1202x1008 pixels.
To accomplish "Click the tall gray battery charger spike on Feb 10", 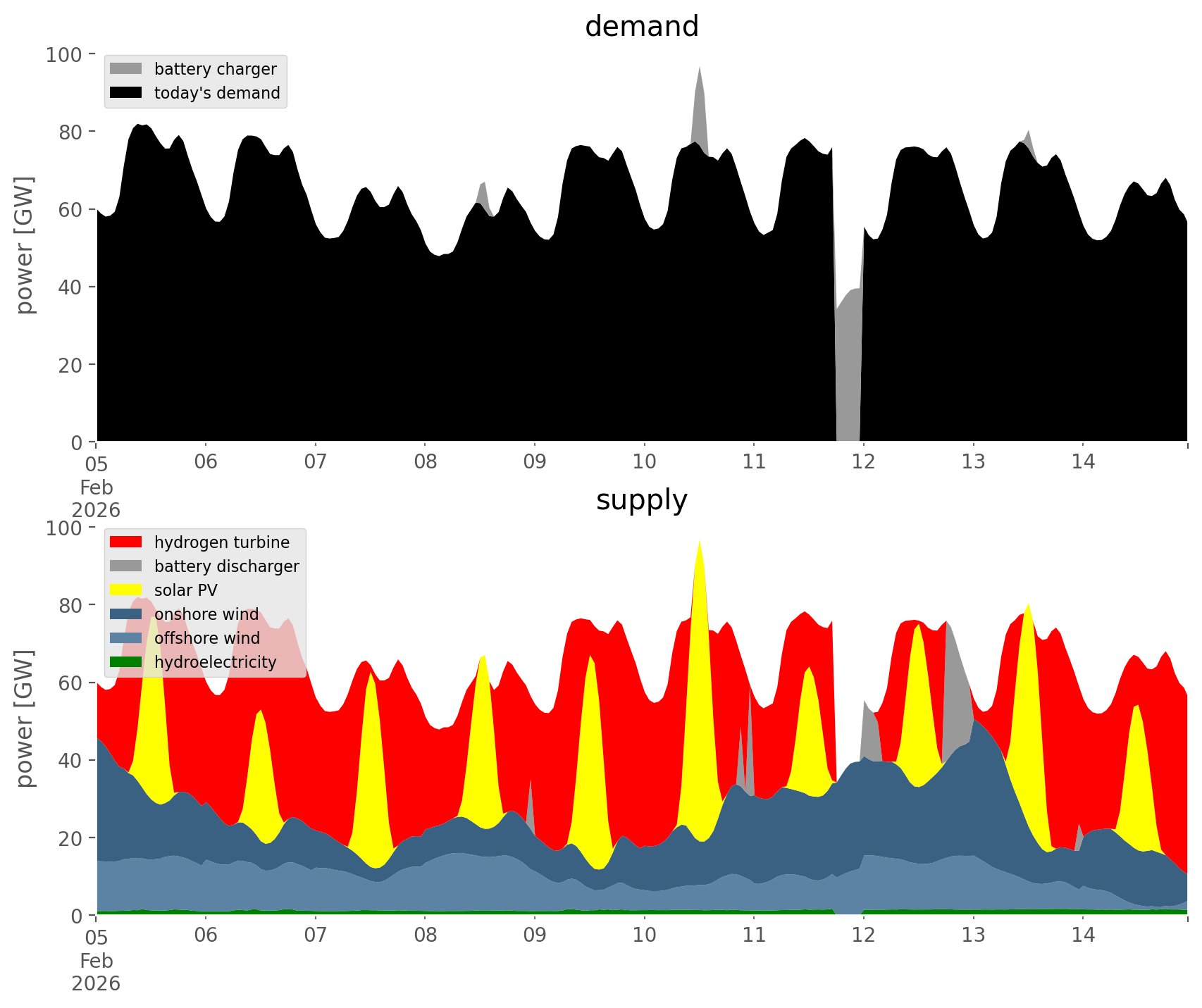I will pos(699,99).
